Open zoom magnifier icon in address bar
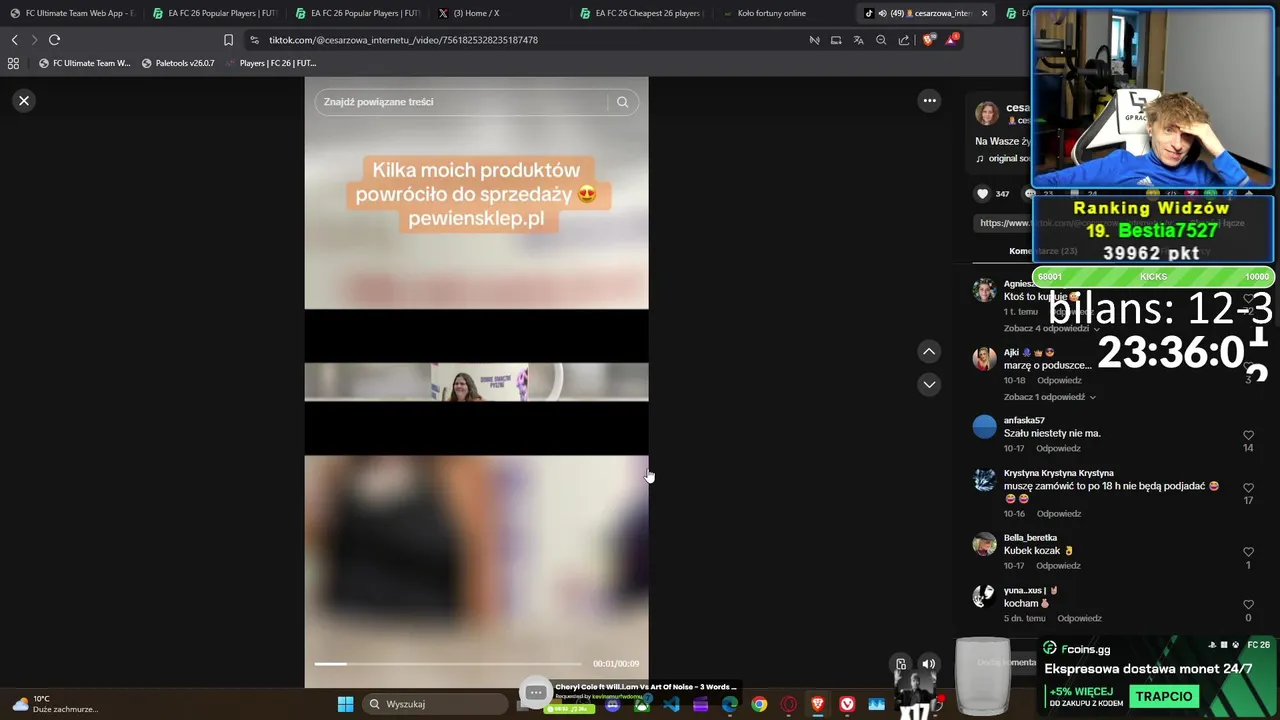 click(881, 40)
